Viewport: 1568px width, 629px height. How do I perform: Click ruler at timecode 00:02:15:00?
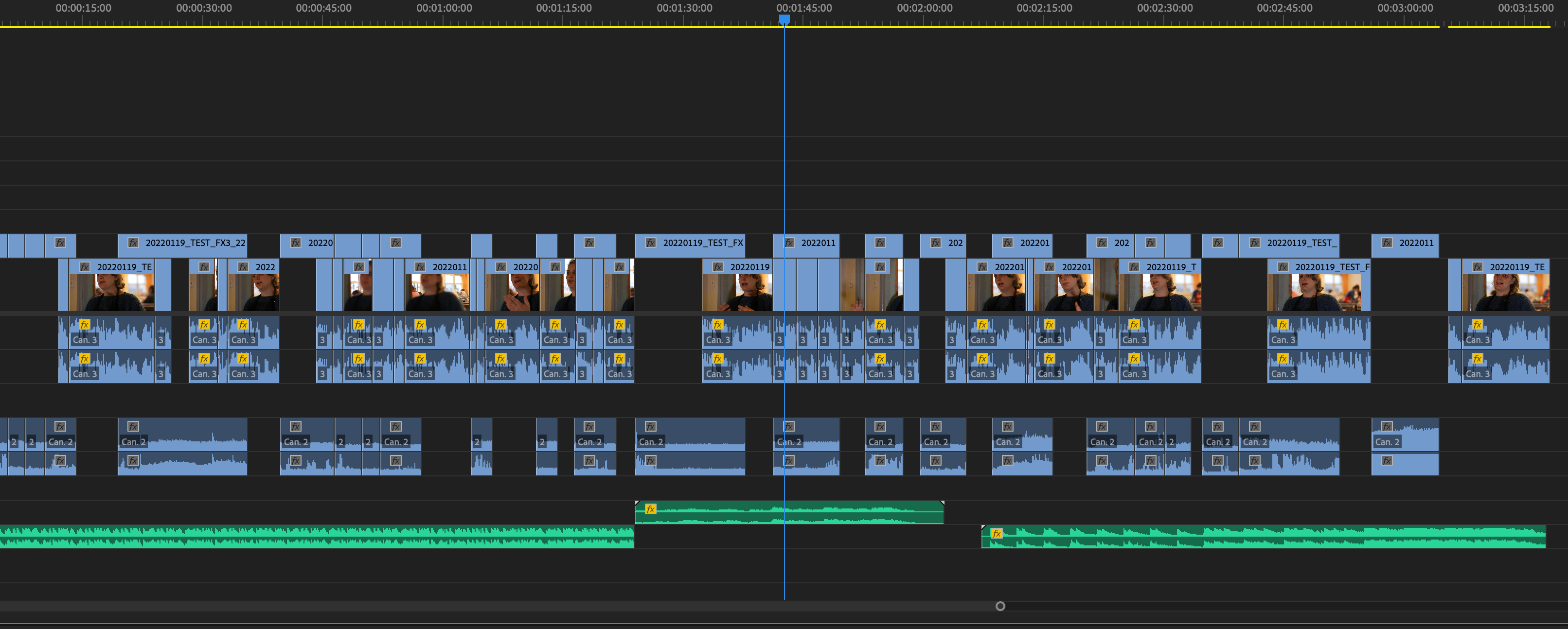click(1045, 8)
